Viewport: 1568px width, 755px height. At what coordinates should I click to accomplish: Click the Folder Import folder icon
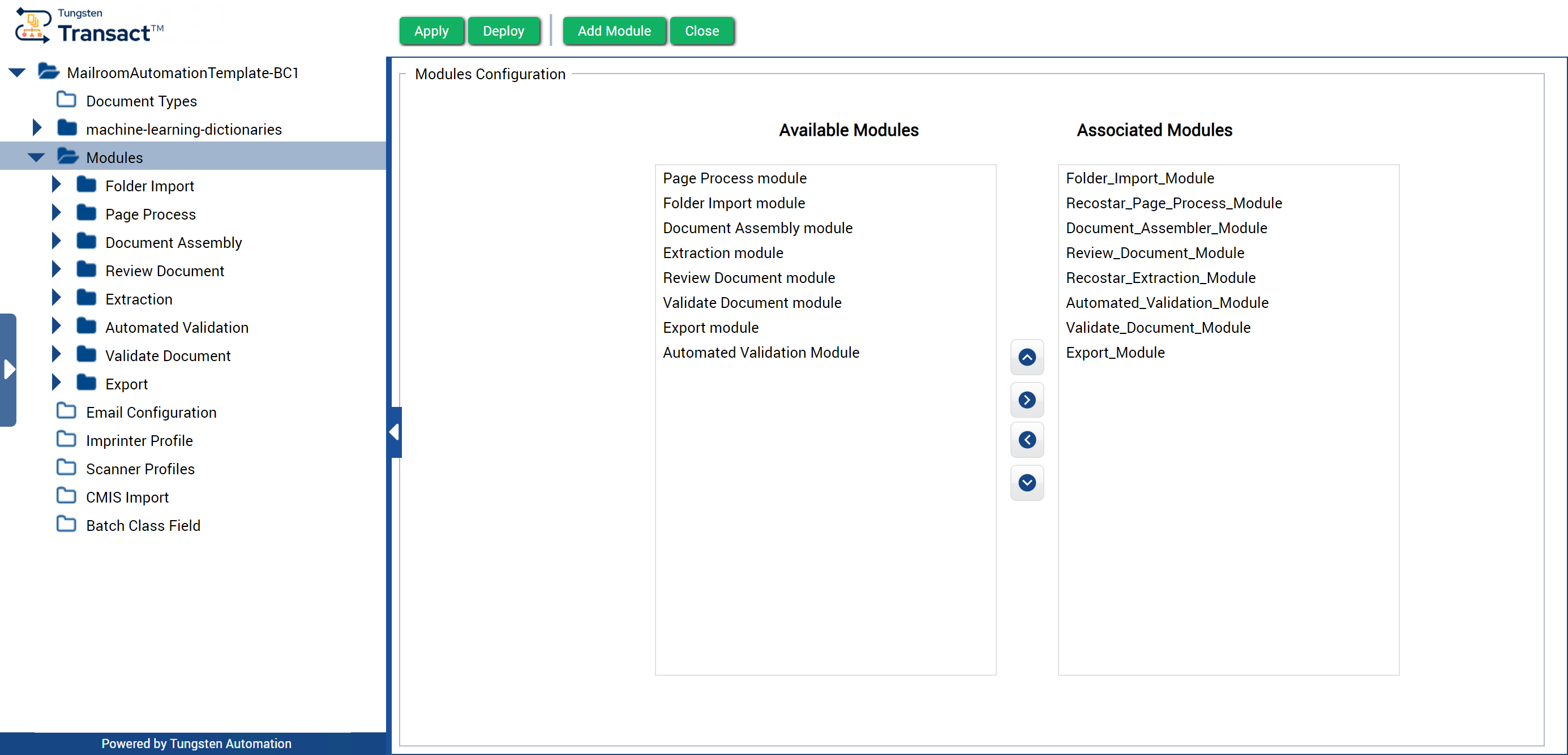87,186
